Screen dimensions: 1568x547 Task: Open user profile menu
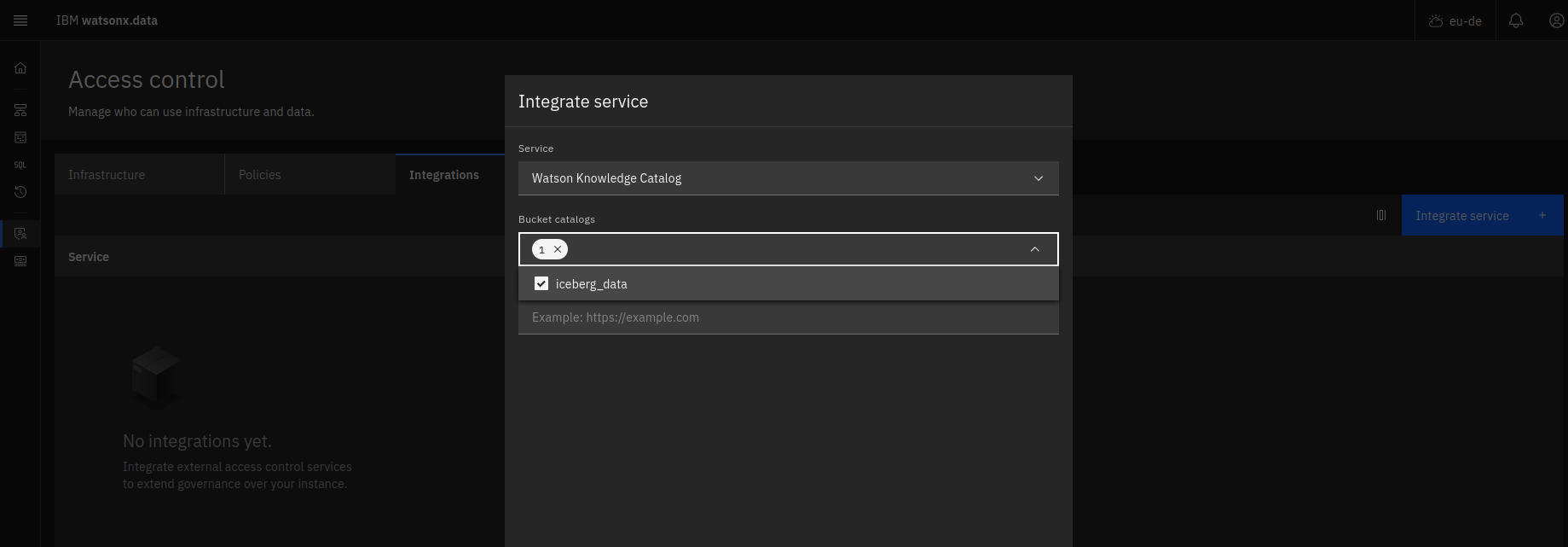coord(1555,20)
